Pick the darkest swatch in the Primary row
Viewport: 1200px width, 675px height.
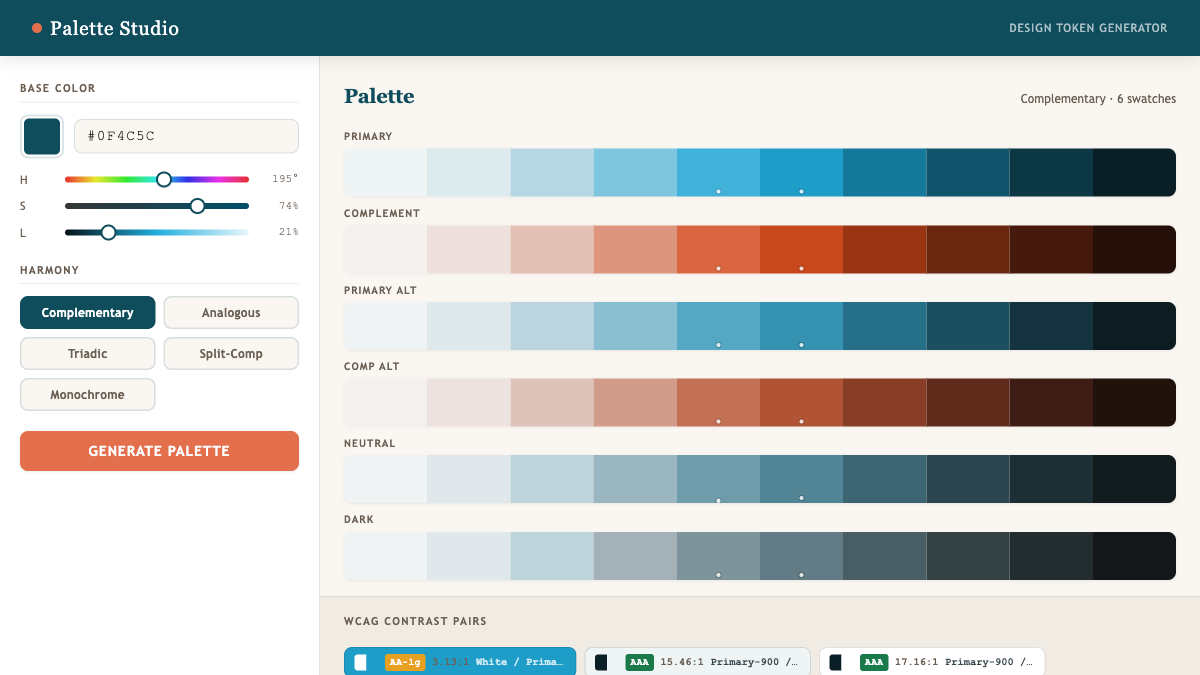click(1134, 173)
